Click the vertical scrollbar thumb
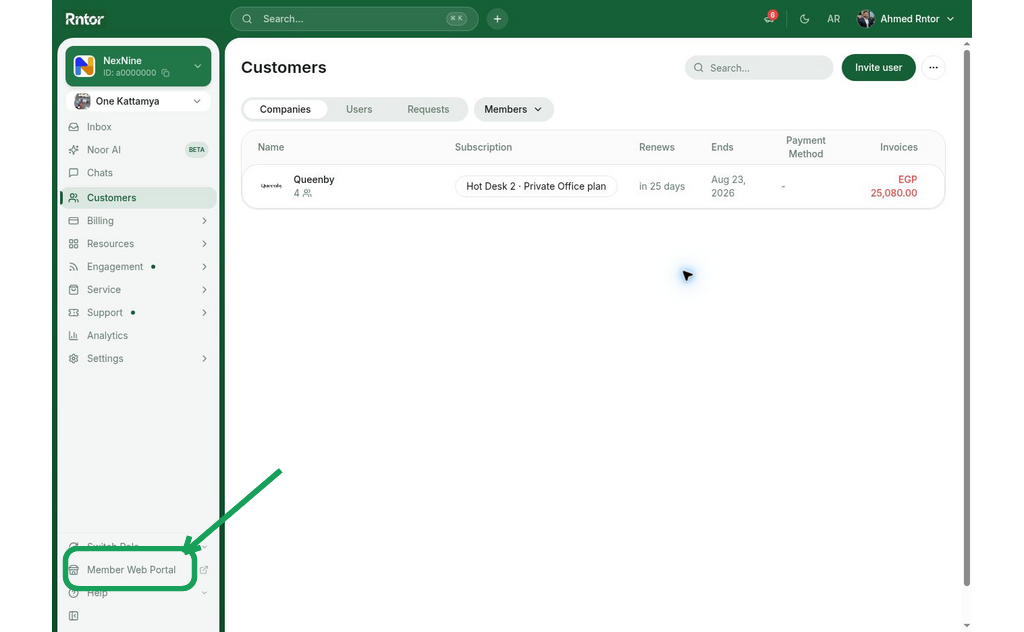Screen dimensions: 1024x632 [967, 317]
